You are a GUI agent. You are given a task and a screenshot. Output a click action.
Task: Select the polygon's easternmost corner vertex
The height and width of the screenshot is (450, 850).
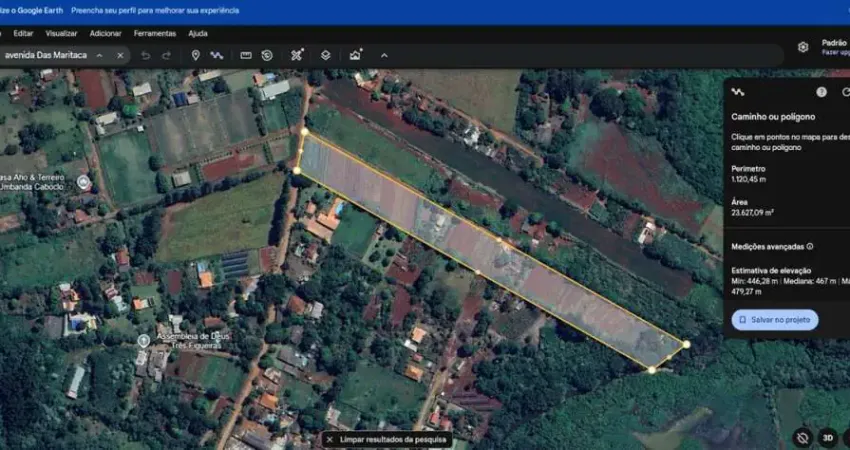pos(686,344)
